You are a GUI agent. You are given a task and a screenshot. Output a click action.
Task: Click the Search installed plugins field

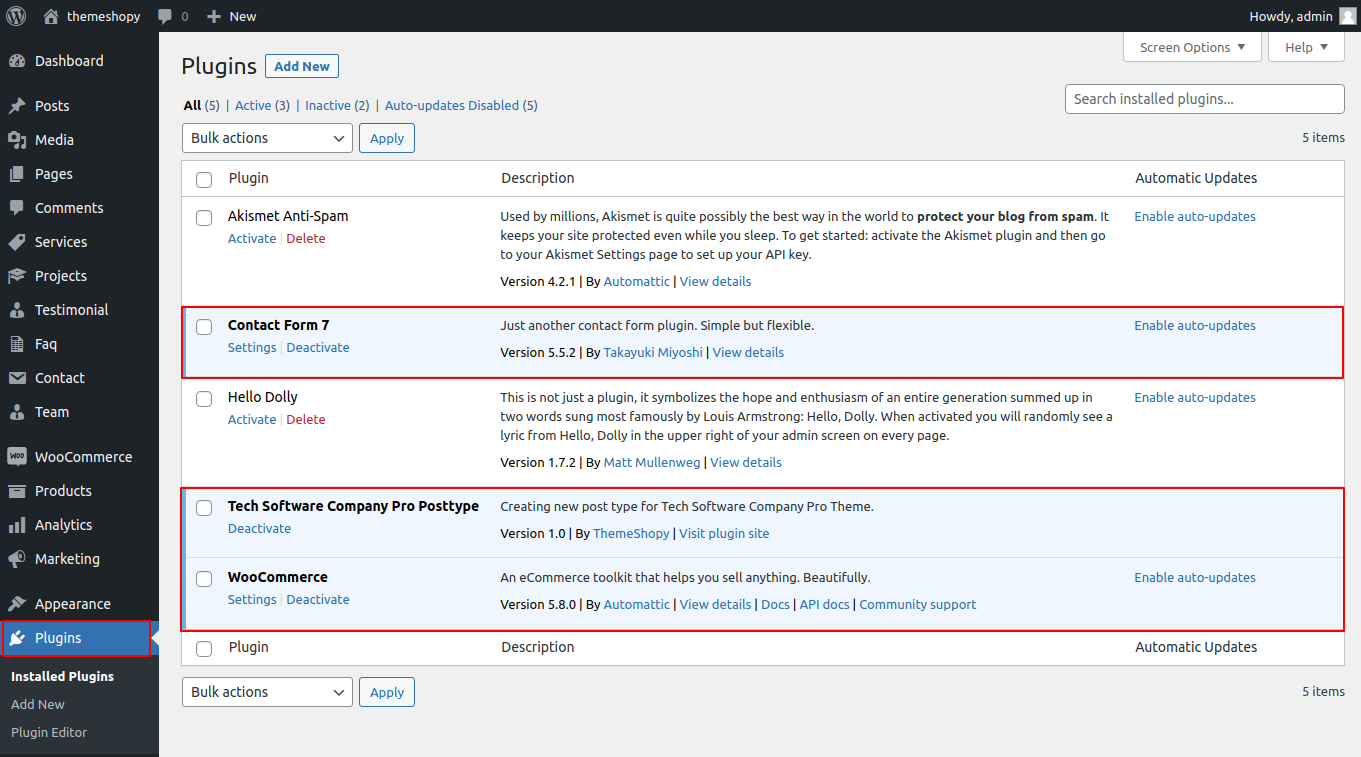[1204, 99]
